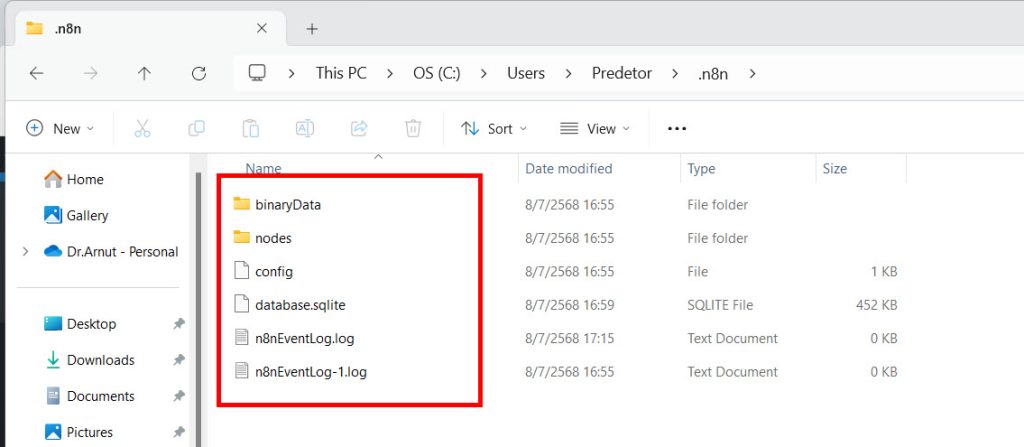Image resolution: width=1024 pixels, height=447 pixels.
Task: Sort by Size column header
Action: point(835,169)
